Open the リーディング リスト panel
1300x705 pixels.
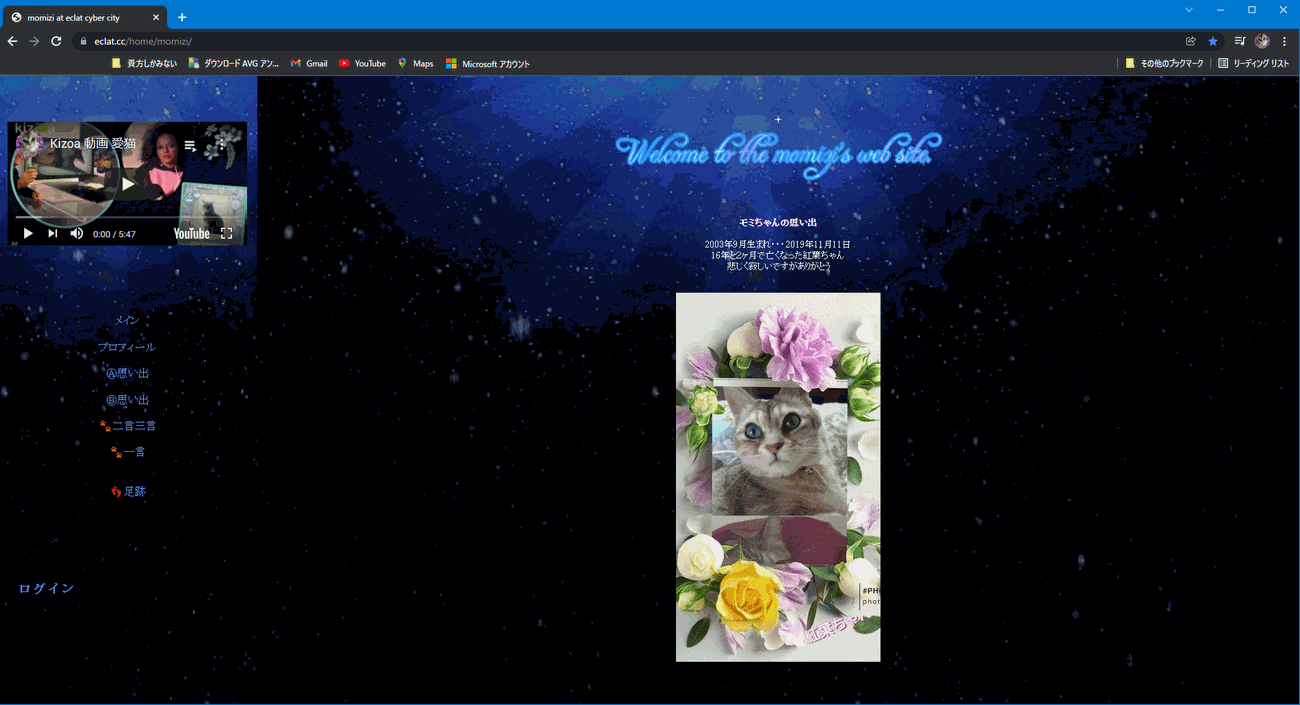coord(1253,63)
